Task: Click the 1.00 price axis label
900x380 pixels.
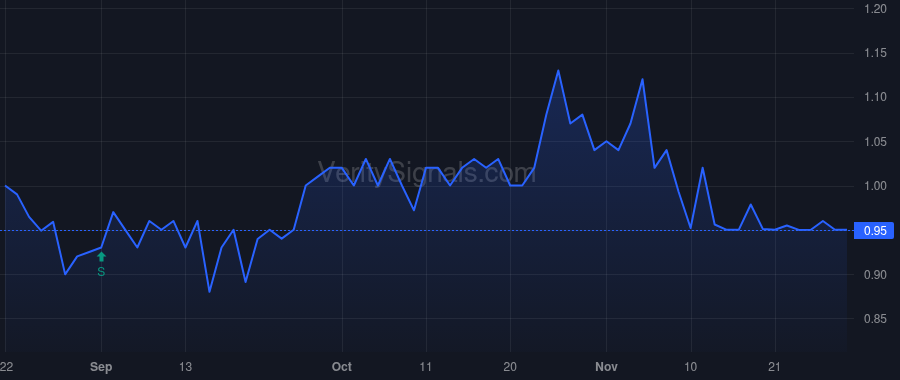Action: pyautogui.click(x=875, y=186)
